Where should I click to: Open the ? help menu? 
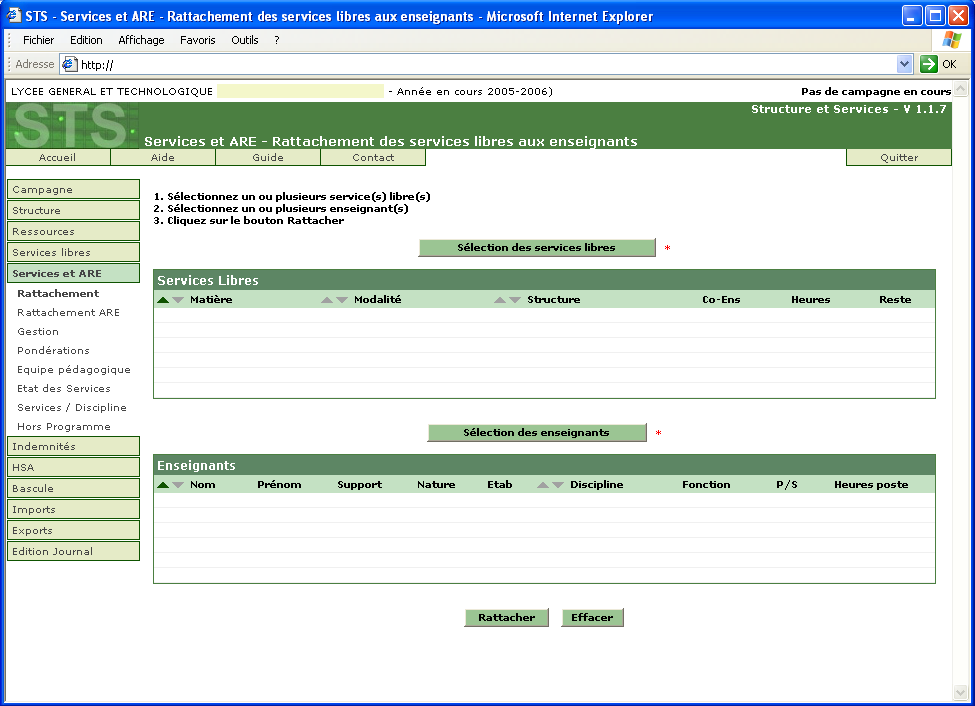coord(277,40)
